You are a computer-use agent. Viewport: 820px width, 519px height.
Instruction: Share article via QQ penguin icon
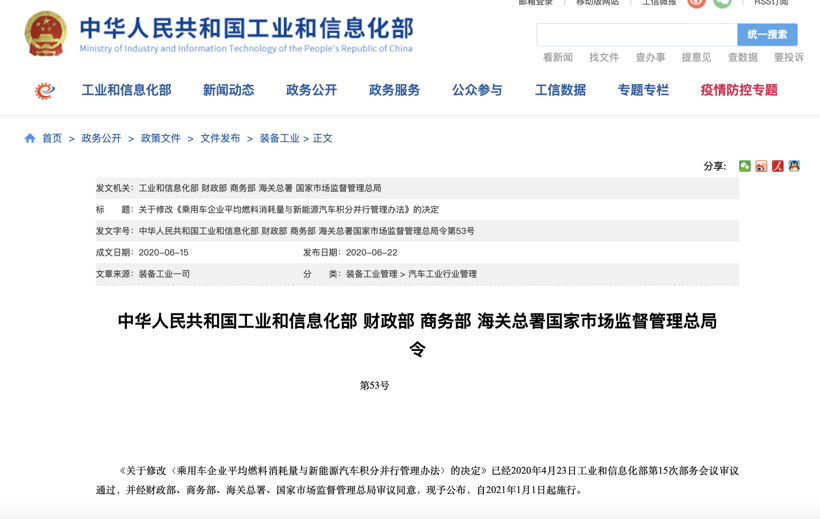pyautogui.click(x=794, y=166)
